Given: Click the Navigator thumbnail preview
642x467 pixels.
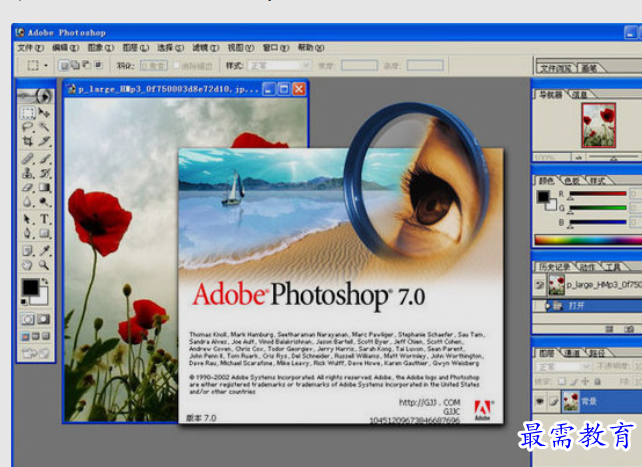Looking at the screenshot, I should [x=598, y=125].
